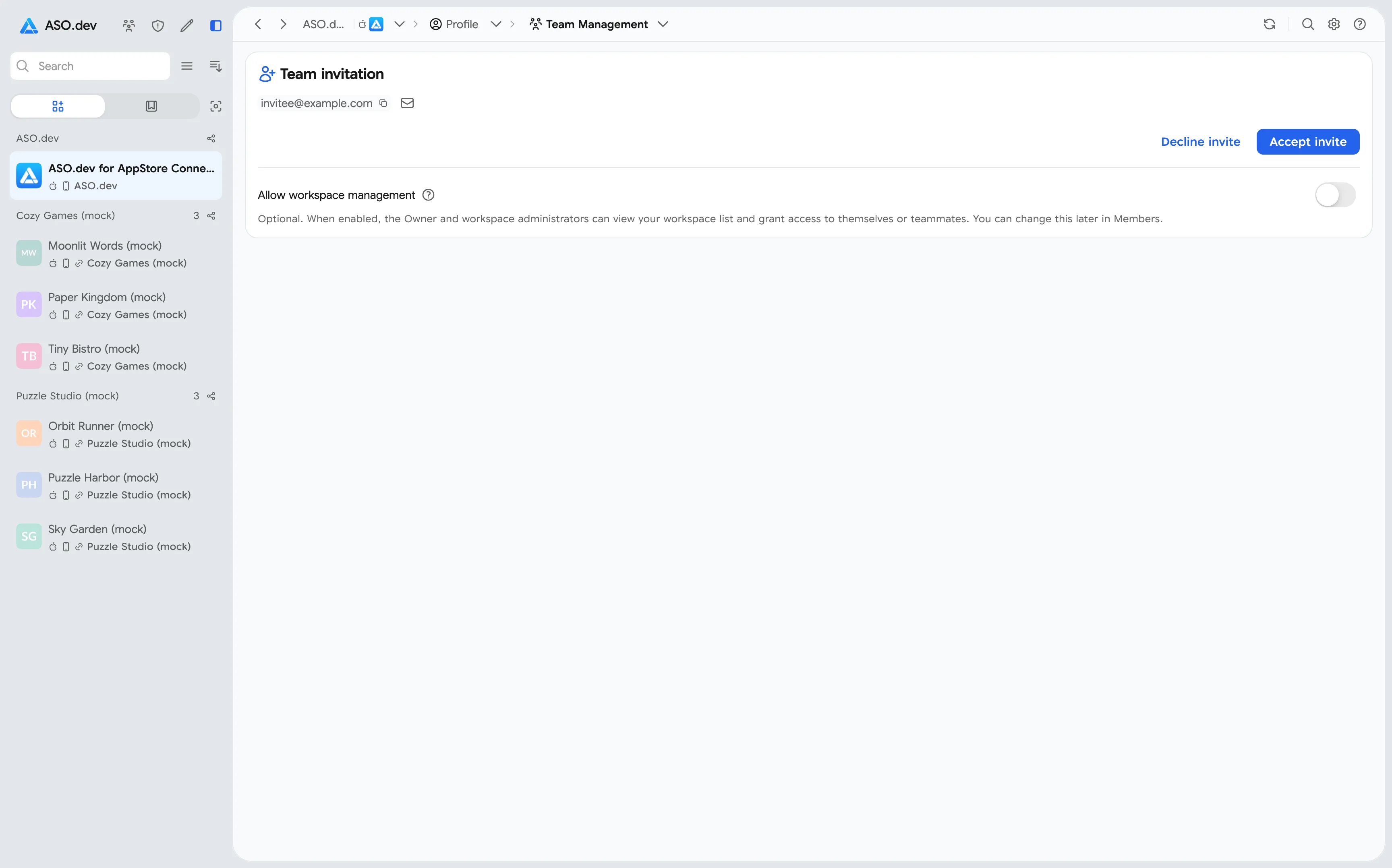Image resolution: width=1392 pixels, height=868 pixels.
Task: Select Orbit Runner (mock) app
Action: pos(116,434)
